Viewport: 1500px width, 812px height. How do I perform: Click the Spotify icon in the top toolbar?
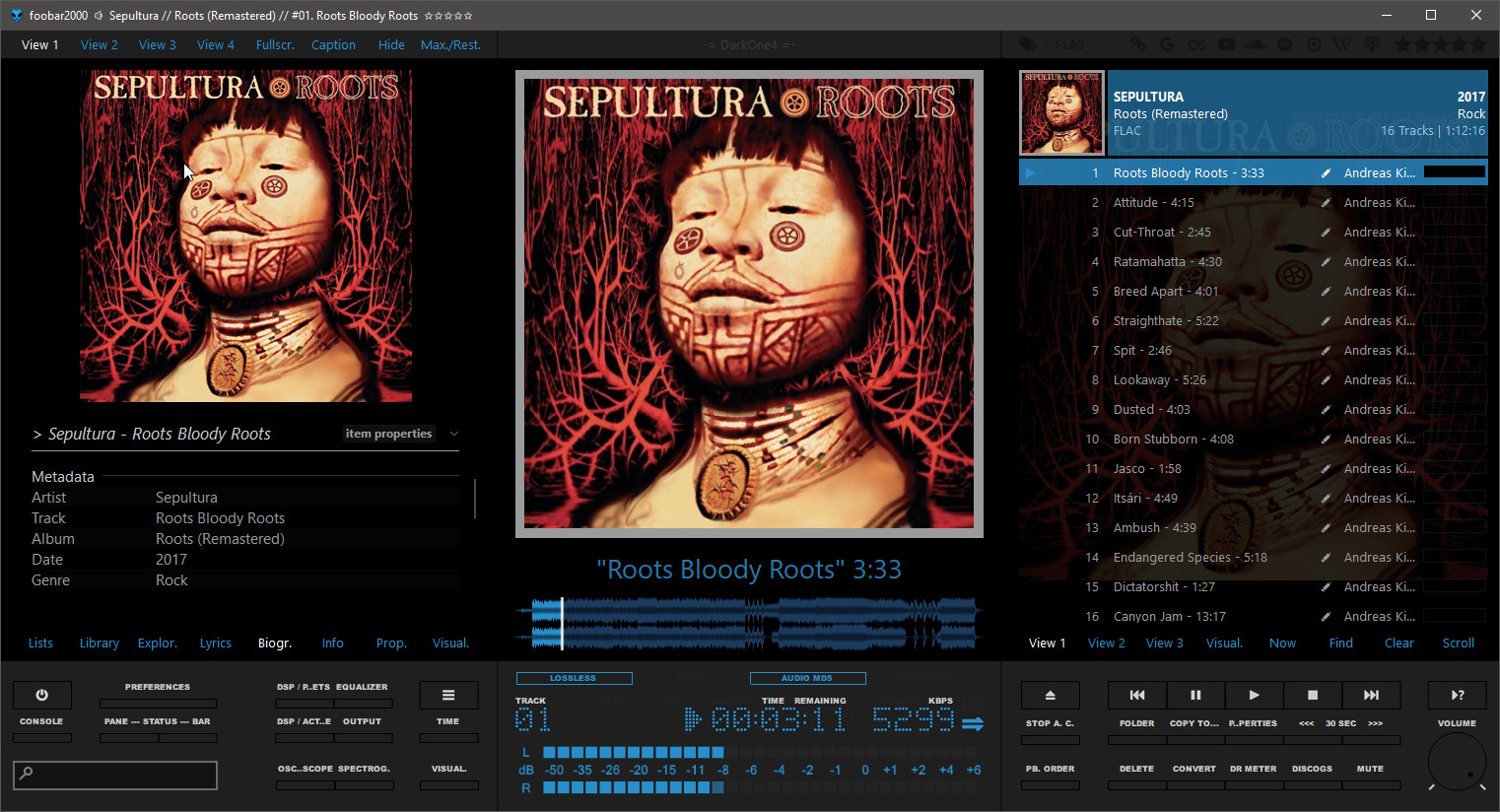coord(1284,44)
